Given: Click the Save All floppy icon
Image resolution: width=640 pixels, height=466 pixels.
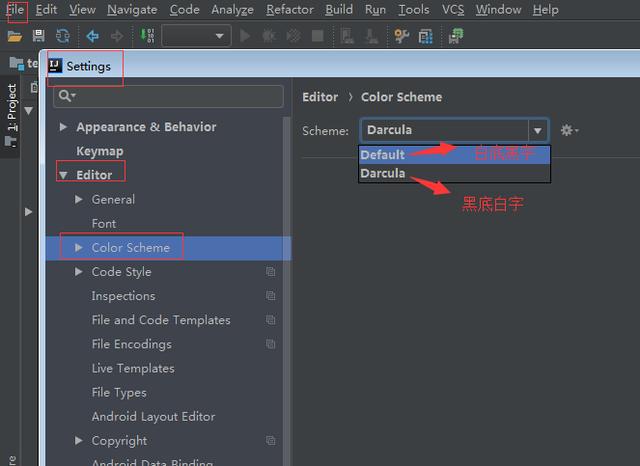Looking at the screenshot, I should coord(38,36).
